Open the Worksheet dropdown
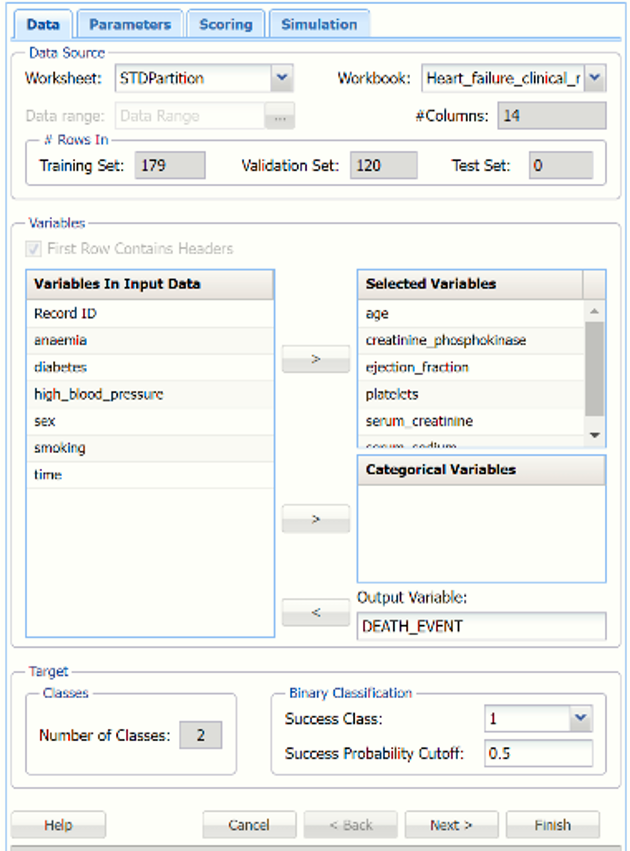Image resolution: width=630 pixels, height=851 pixels. pos(281,77)
